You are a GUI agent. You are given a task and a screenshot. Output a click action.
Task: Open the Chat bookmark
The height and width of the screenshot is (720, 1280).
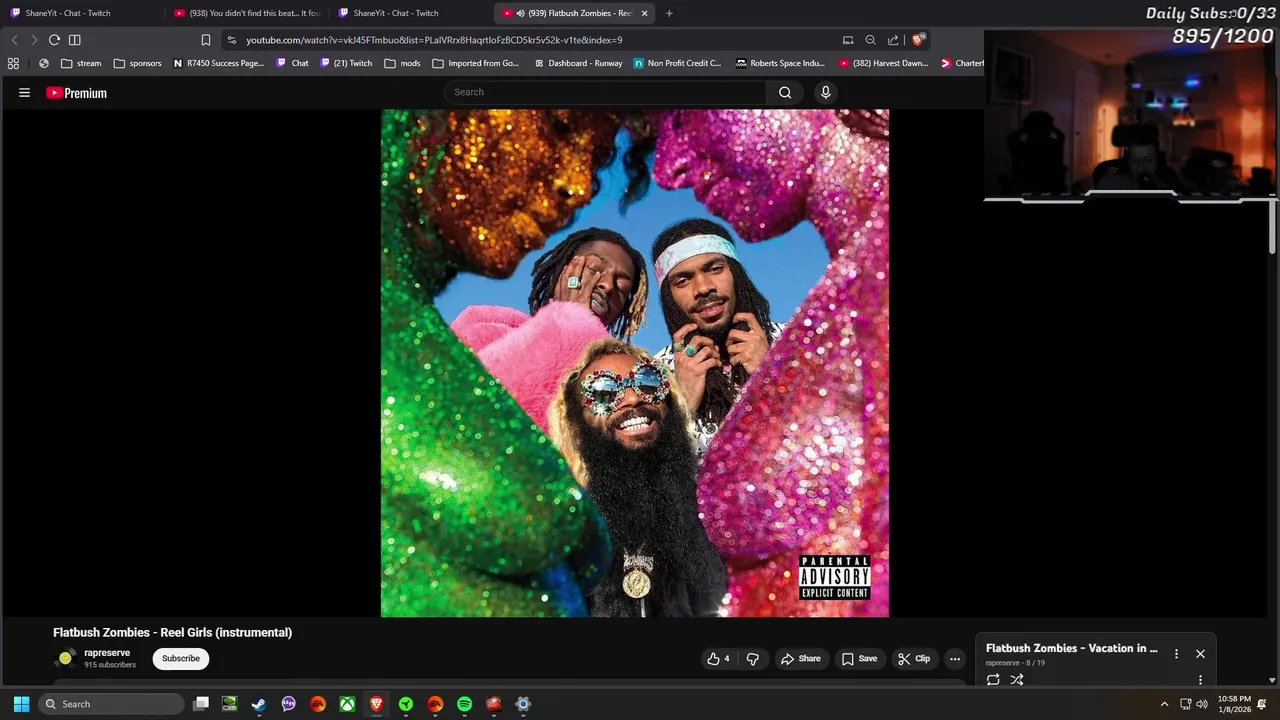tap(292, 63)
